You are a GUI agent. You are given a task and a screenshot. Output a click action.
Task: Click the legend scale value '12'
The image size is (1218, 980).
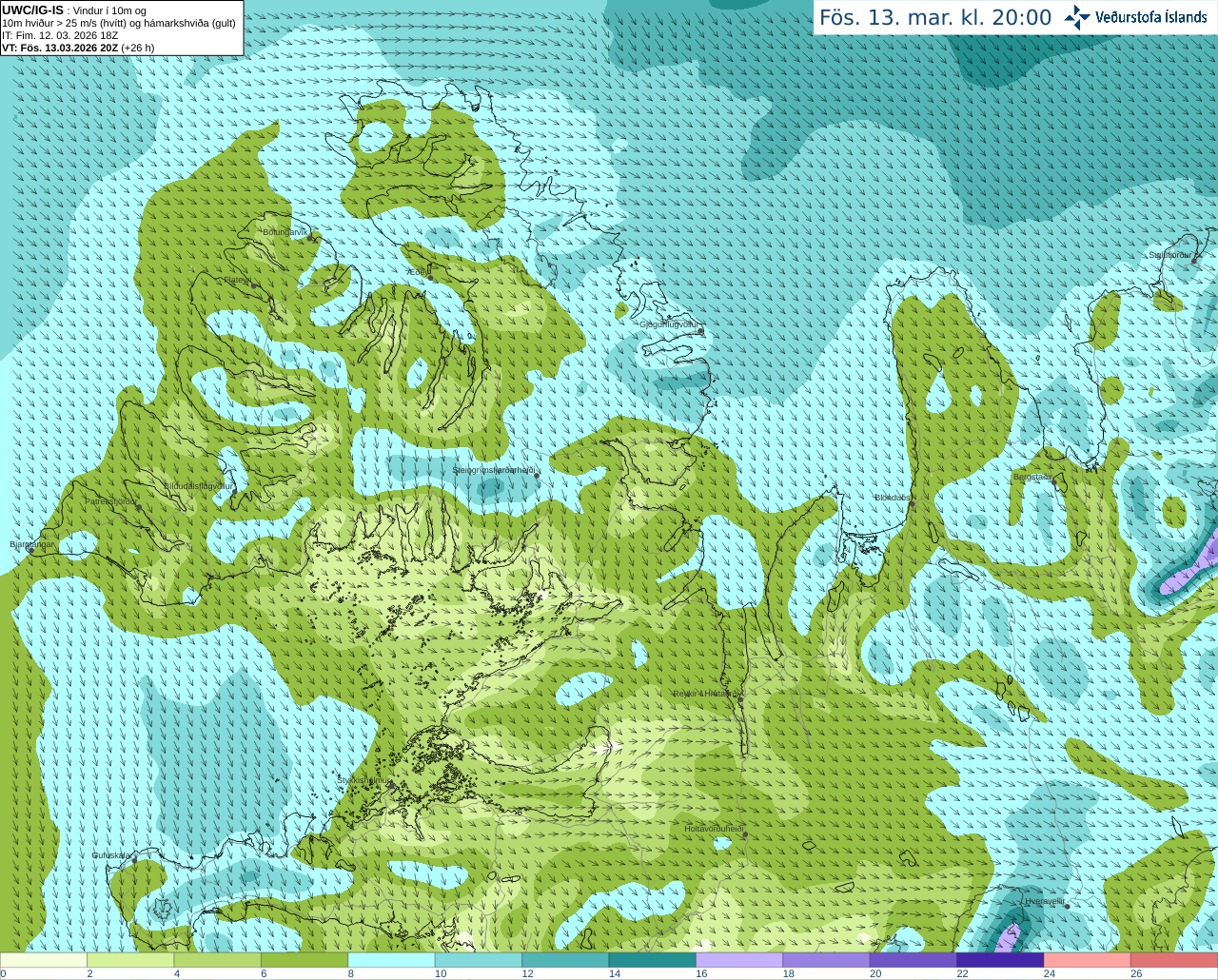click(x=527, y=974)
